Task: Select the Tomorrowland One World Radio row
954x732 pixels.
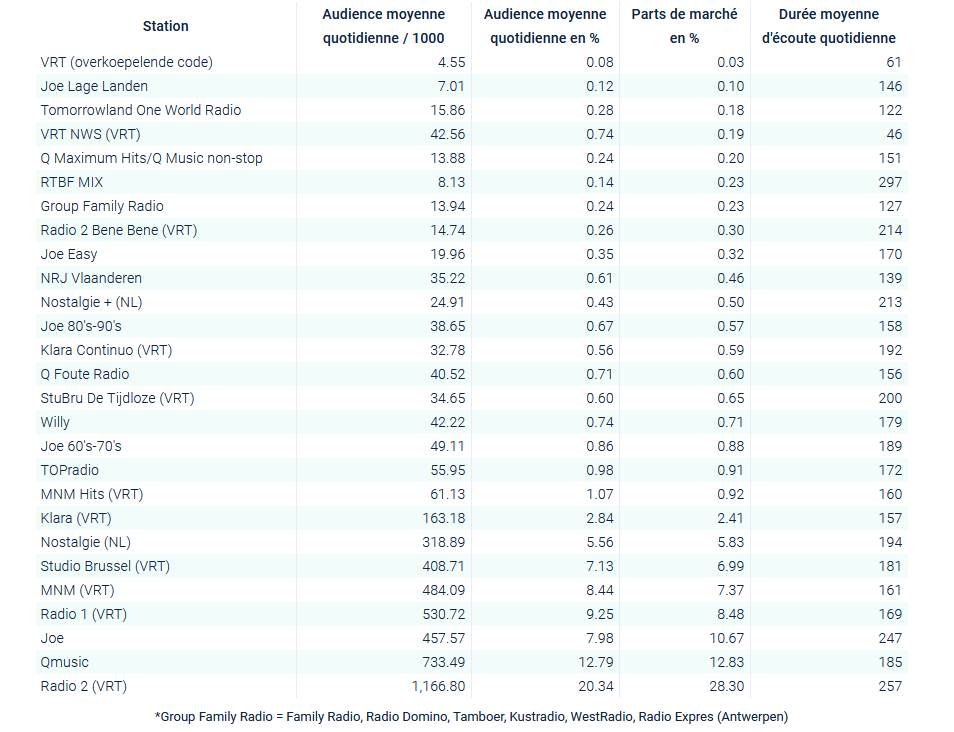Action: click(x=140, y=110)
